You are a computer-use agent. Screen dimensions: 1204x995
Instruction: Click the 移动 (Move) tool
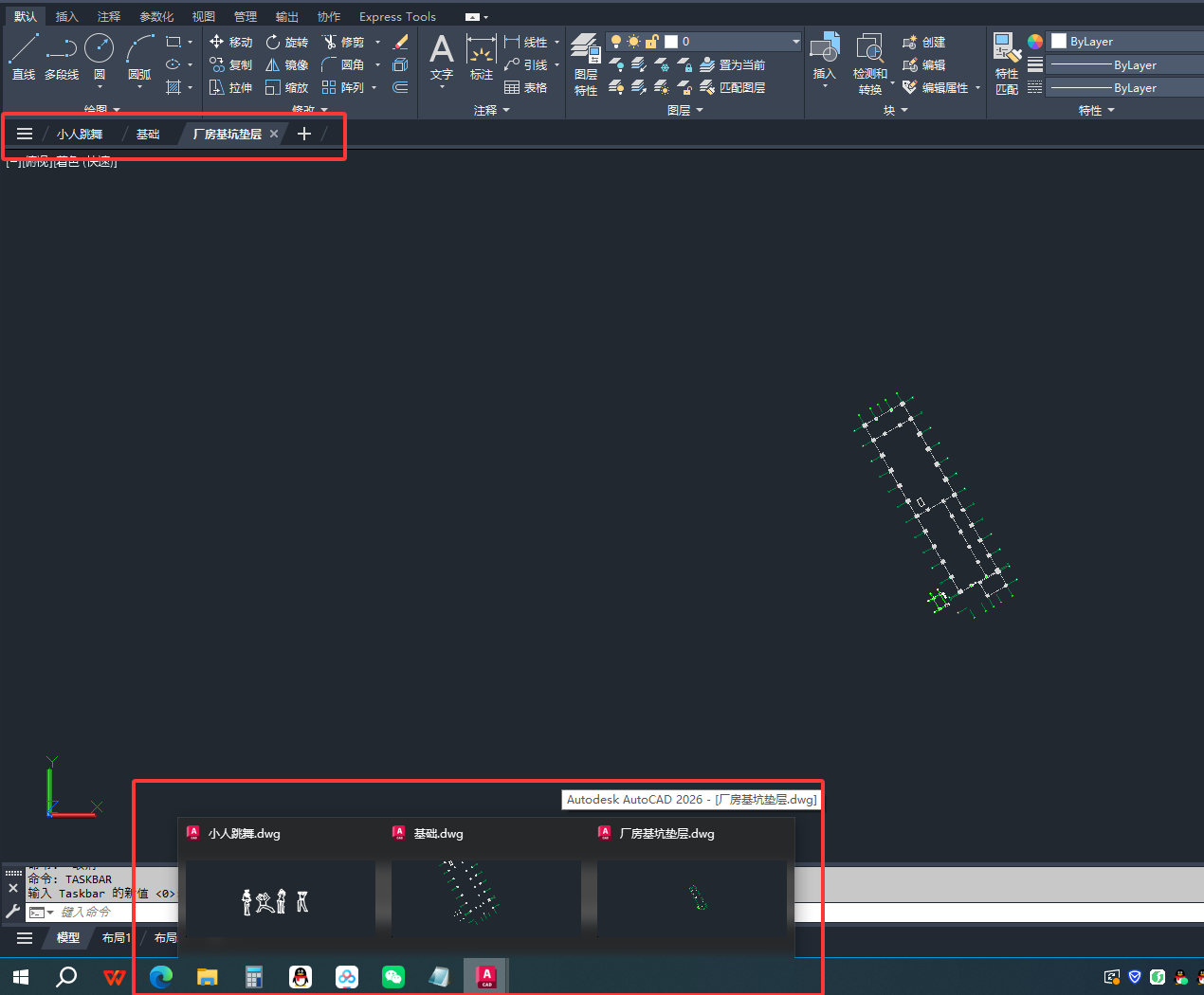pos(231,42)
